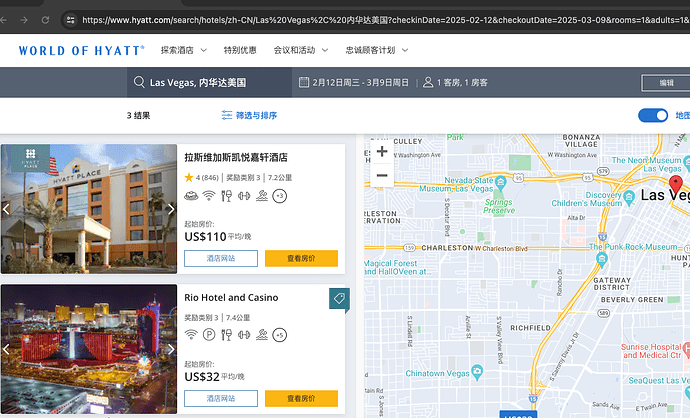This screenshot has width=690, height=418.
Task: Click 酒店网站 for Rio Hotel
Action: pyautogui.click(x=221, y=398)
